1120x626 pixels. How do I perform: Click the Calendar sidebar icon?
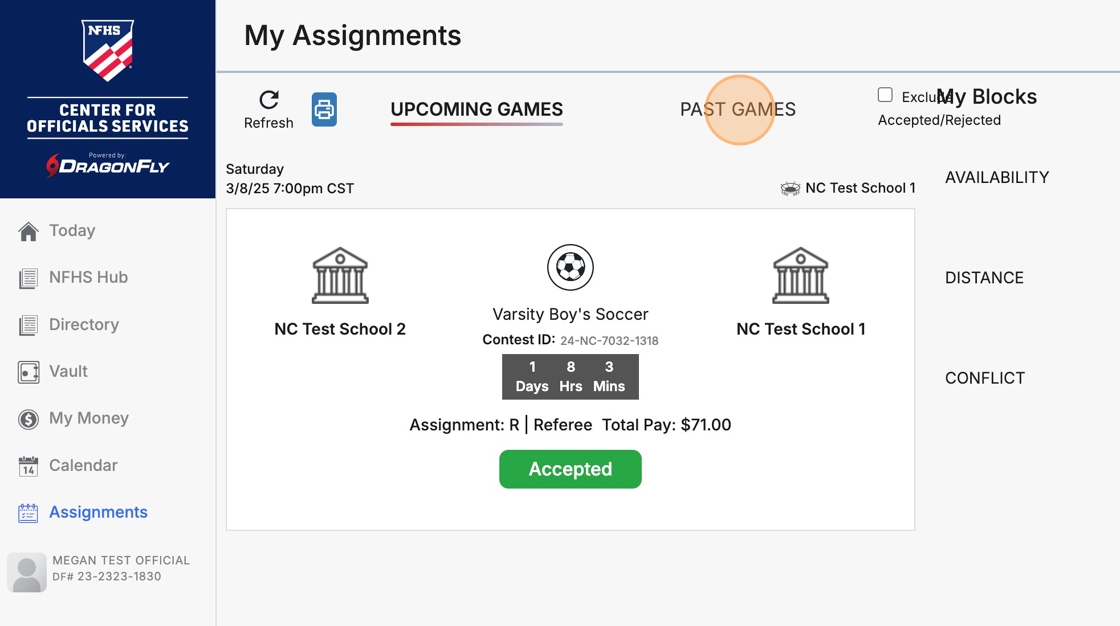28,466
